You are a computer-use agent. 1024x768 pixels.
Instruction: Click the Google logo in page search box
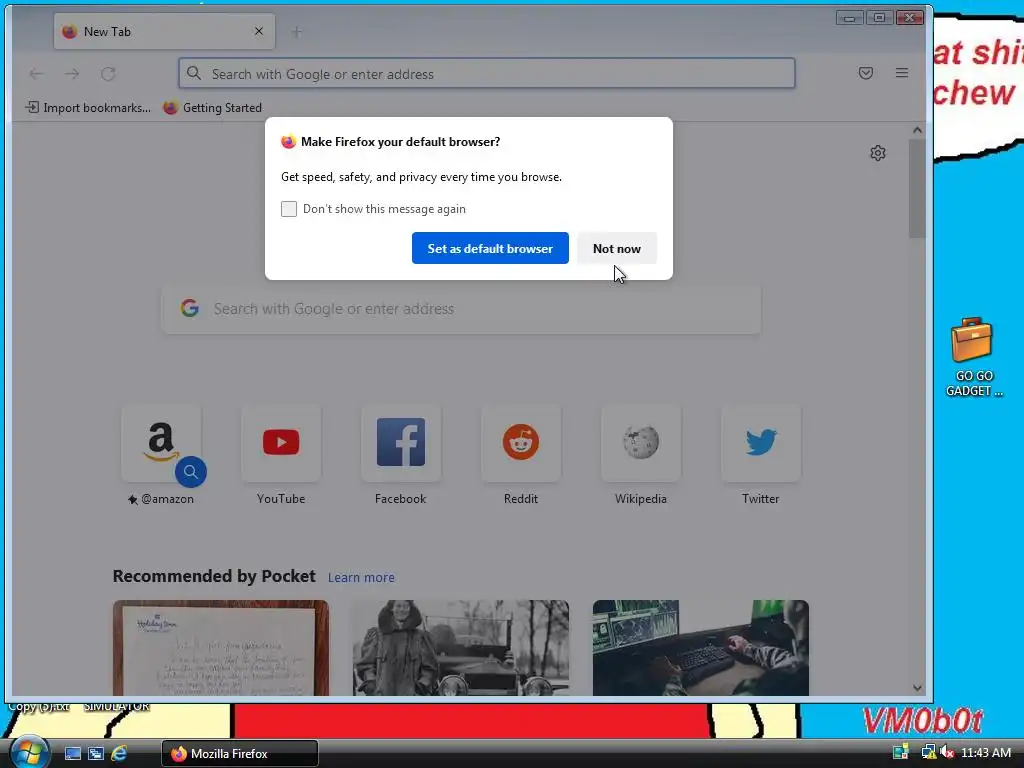pos(190,308)
